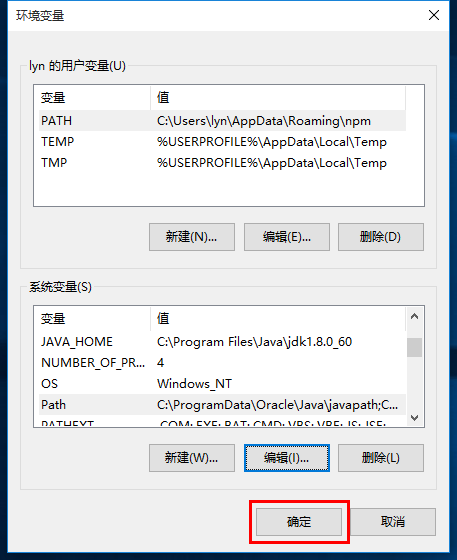This screenshot has height=560, width=457.
Task: Select the TEMP user variable row
Action: 222,142
